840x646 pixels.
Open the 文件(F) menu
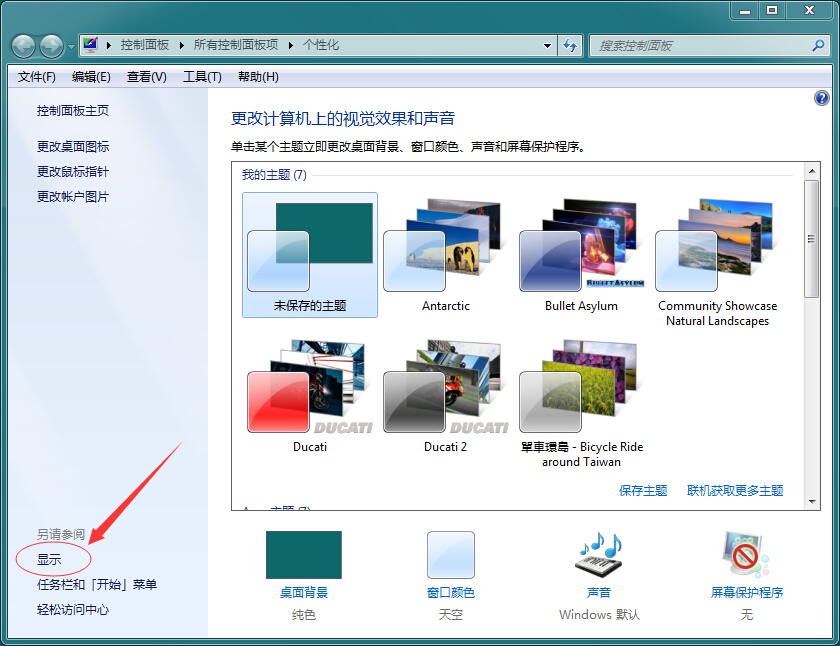(x=37, y=77)
